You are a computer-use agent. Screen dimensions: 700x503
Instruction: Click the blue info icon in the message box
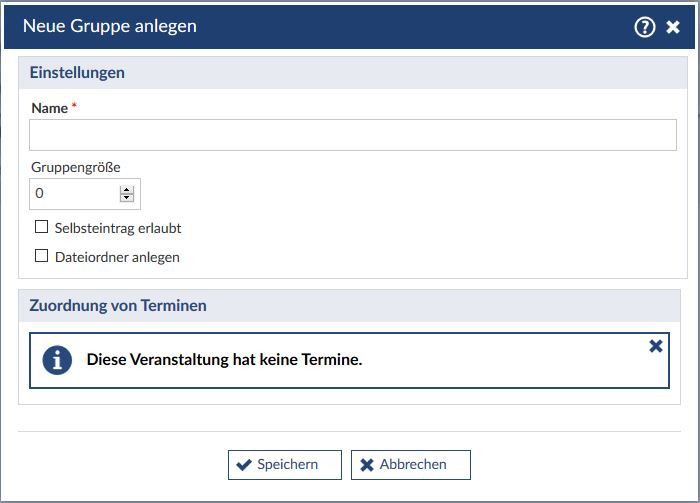[x=57, y=360]
